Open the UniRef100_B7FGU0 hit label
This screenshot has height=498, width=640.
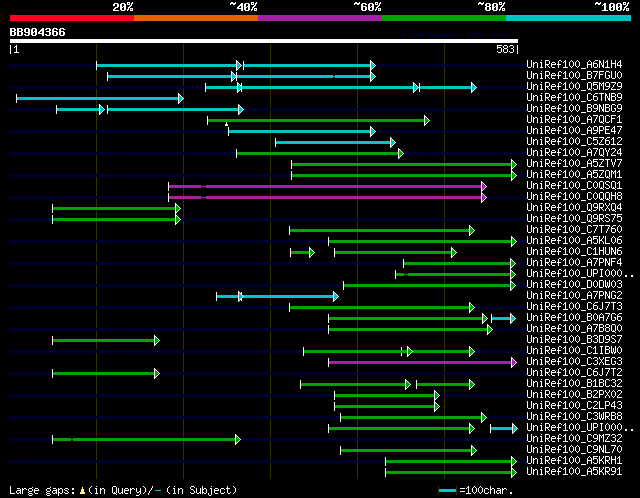click(x=574, y=76)
